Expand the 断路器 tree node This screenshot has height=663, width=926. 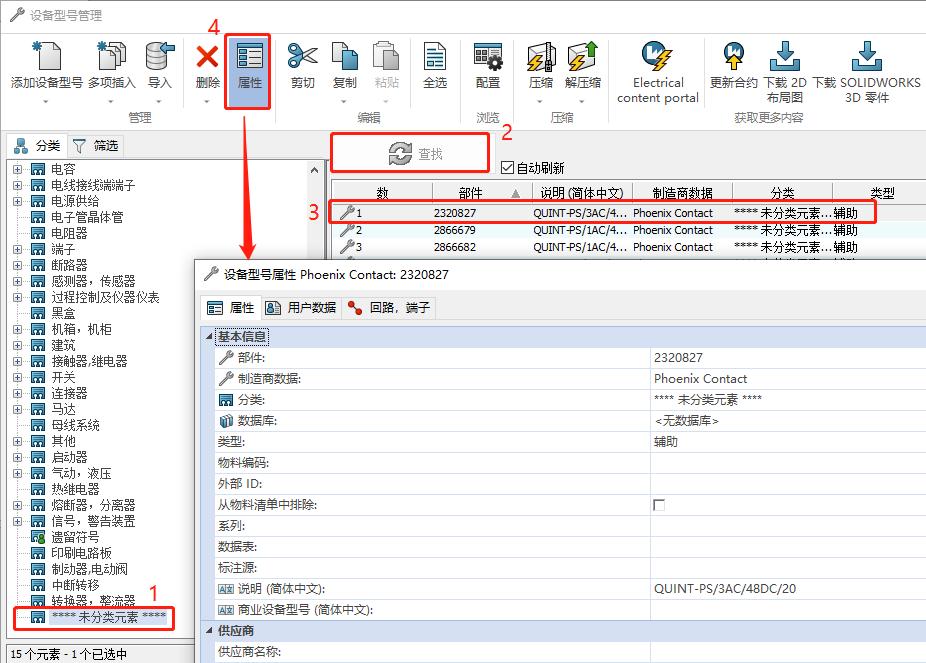[x=17, y=265]
